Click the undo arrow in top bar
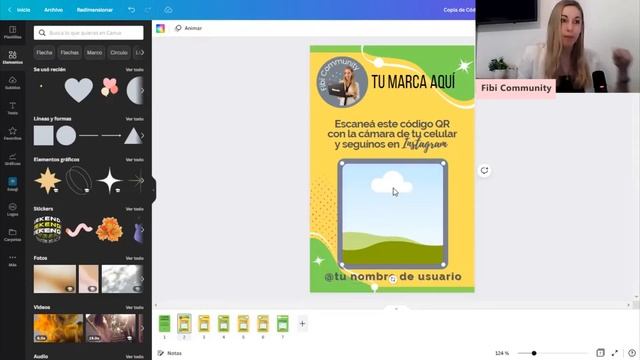 pyautogui.click(x=131, y=10)
